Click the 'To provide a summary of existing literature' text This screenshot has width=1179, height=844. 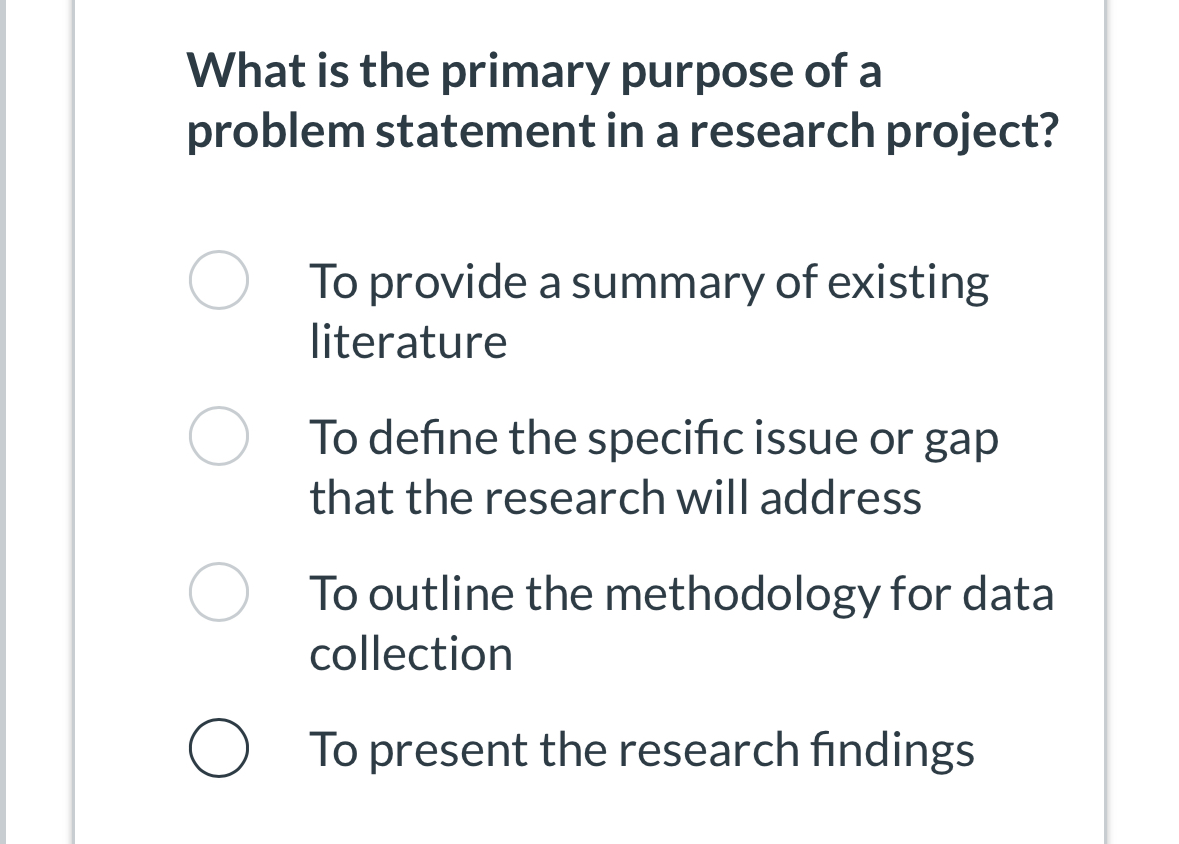[648, 310]
